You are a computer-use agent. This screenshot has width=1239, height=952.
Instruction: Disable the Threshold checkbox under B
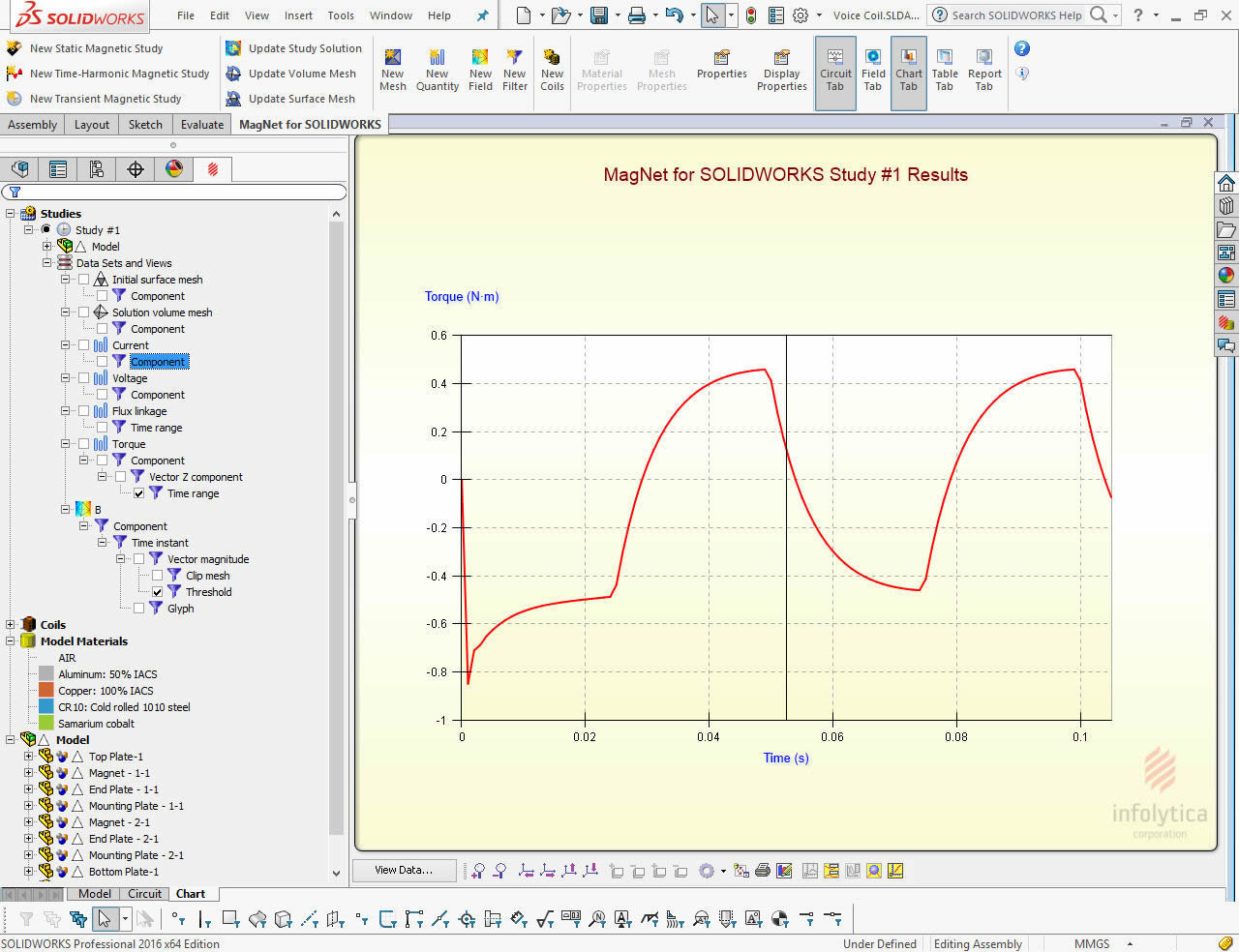pos(158,592)
